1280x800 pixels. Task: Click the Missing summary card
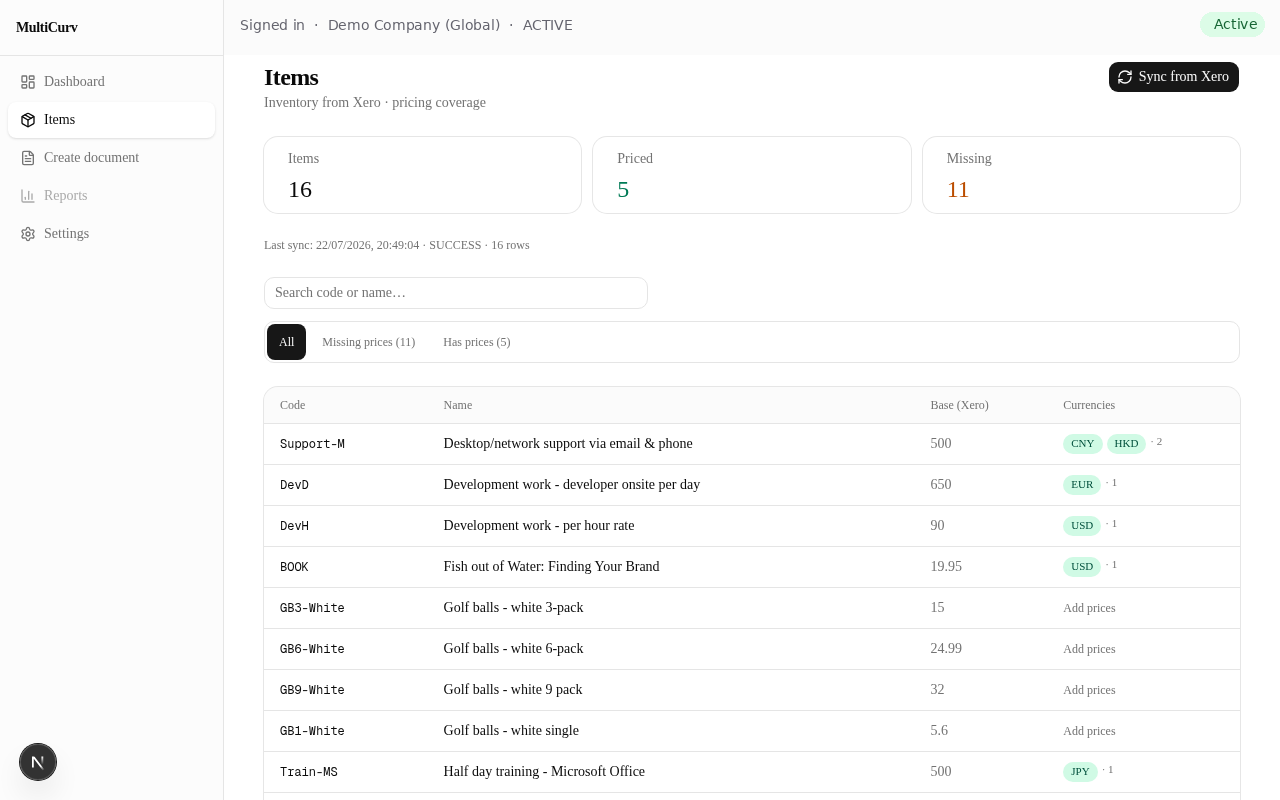coord(1081,175)
